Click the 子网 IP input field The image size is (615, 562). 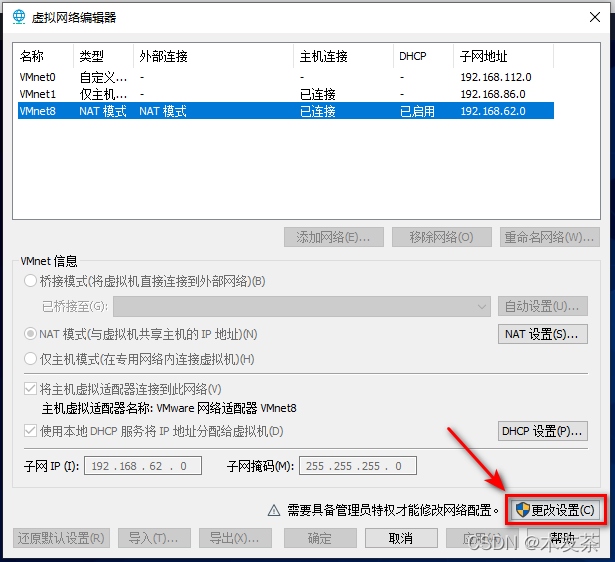143,466
